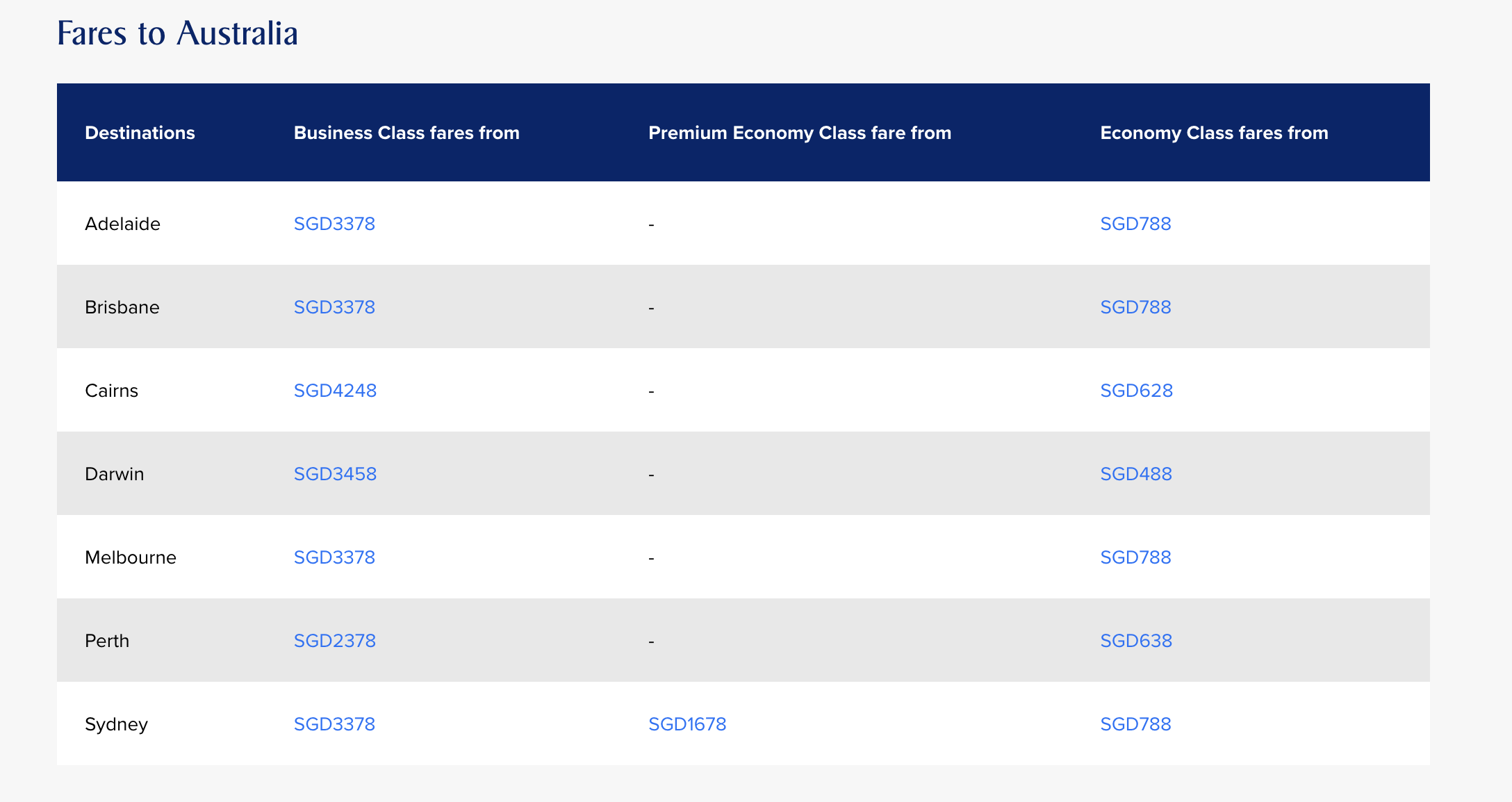Select Melbourne Business Class fare SGD3378
Screen dimensions: 1512x802
click(334, 557)
